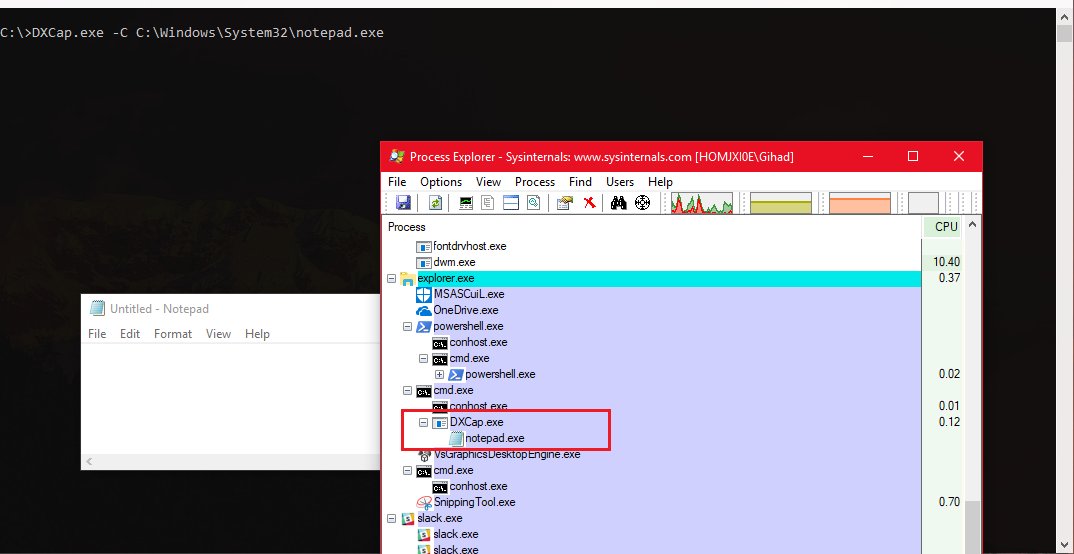
Task: Toggle Show Process Tree toolbar icon
Action: [x=488, y=203]
